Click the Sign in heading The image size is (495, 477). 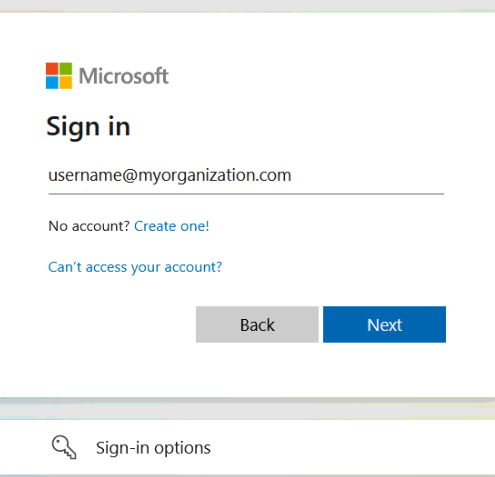[x=88, y=127]
